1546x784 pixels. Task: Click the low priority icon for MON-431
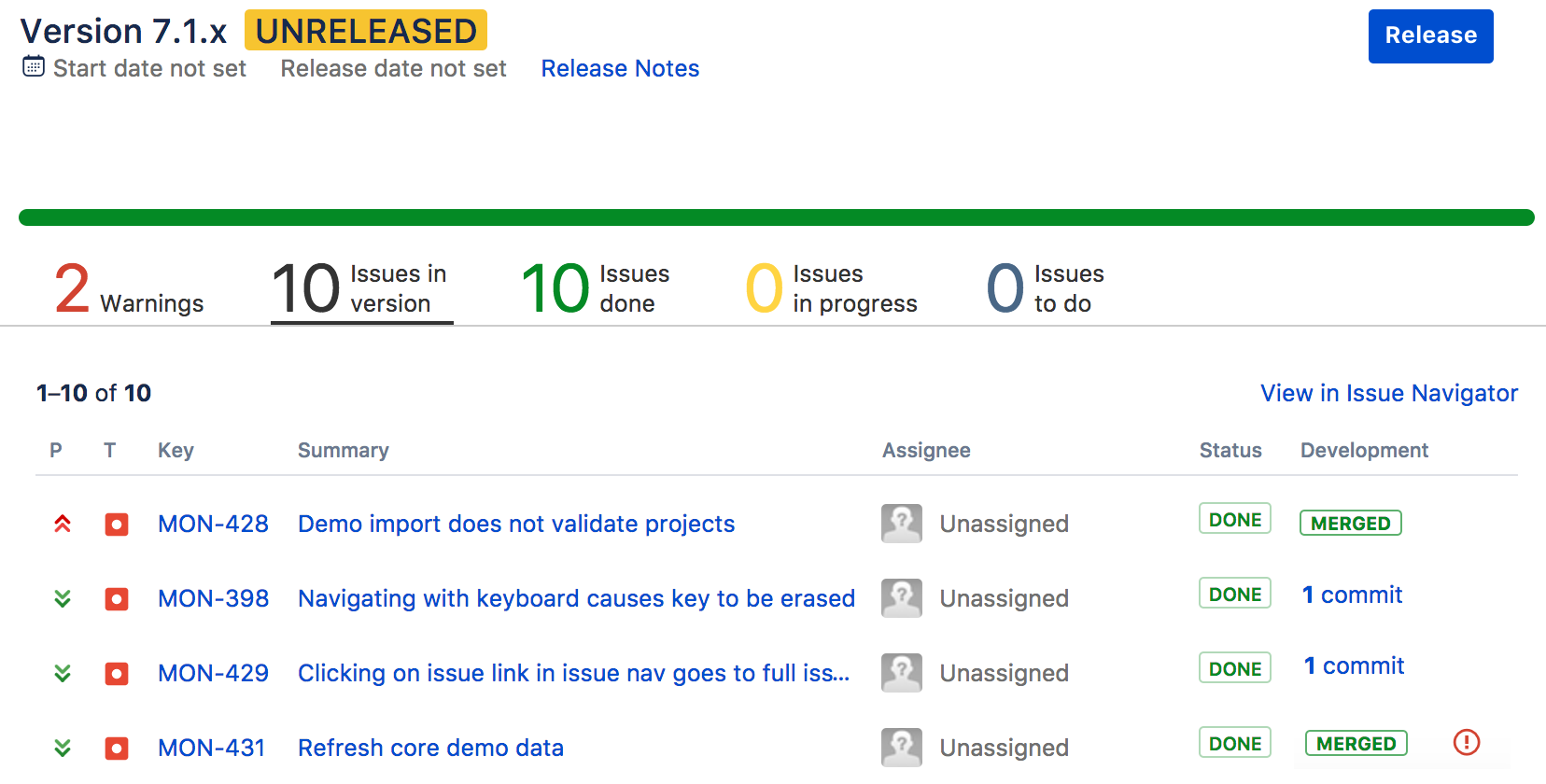tap(63, 748)
